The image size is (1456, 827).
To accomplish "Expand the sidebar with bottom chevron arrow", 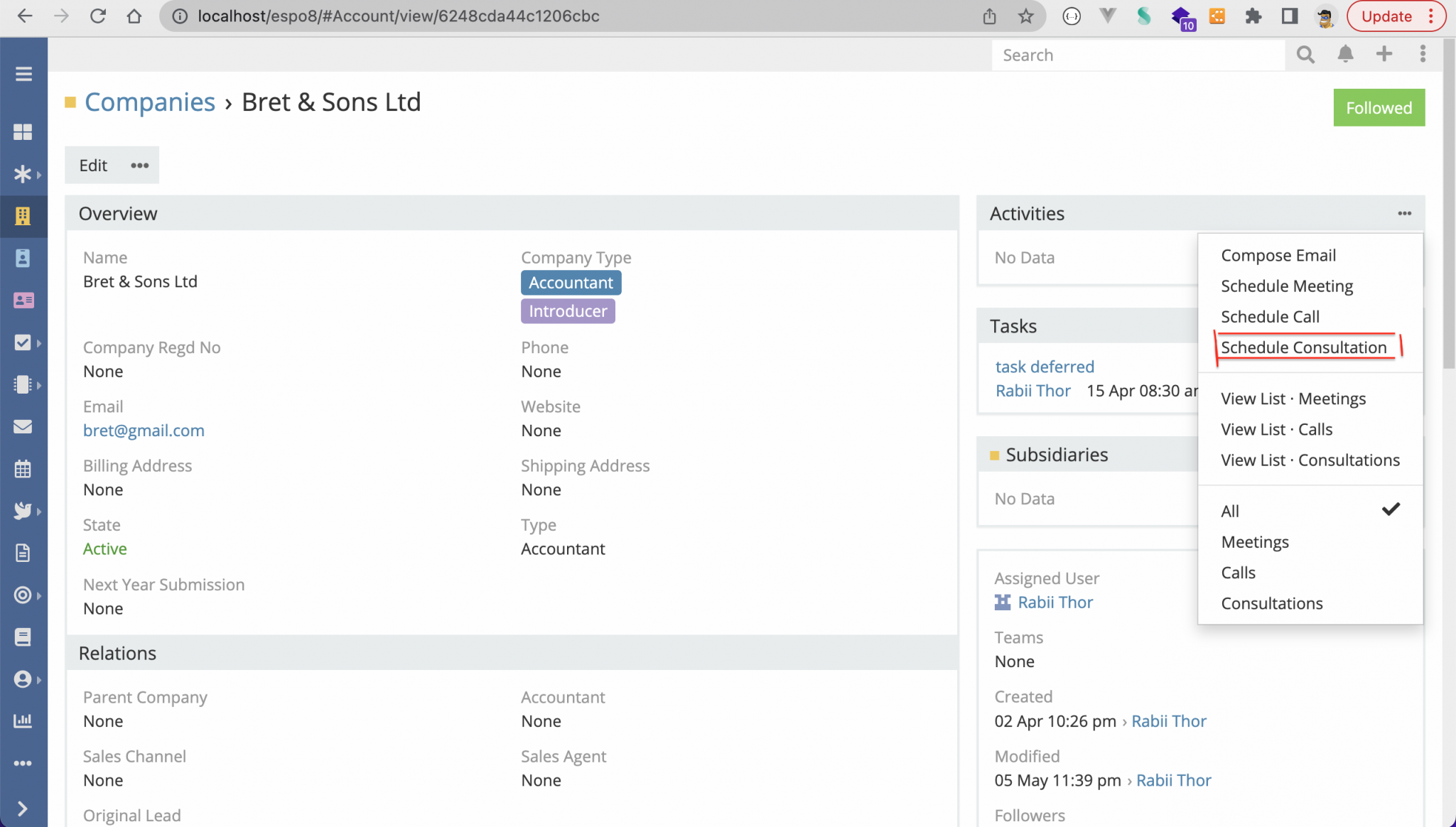I will click(x=23, y=809).
